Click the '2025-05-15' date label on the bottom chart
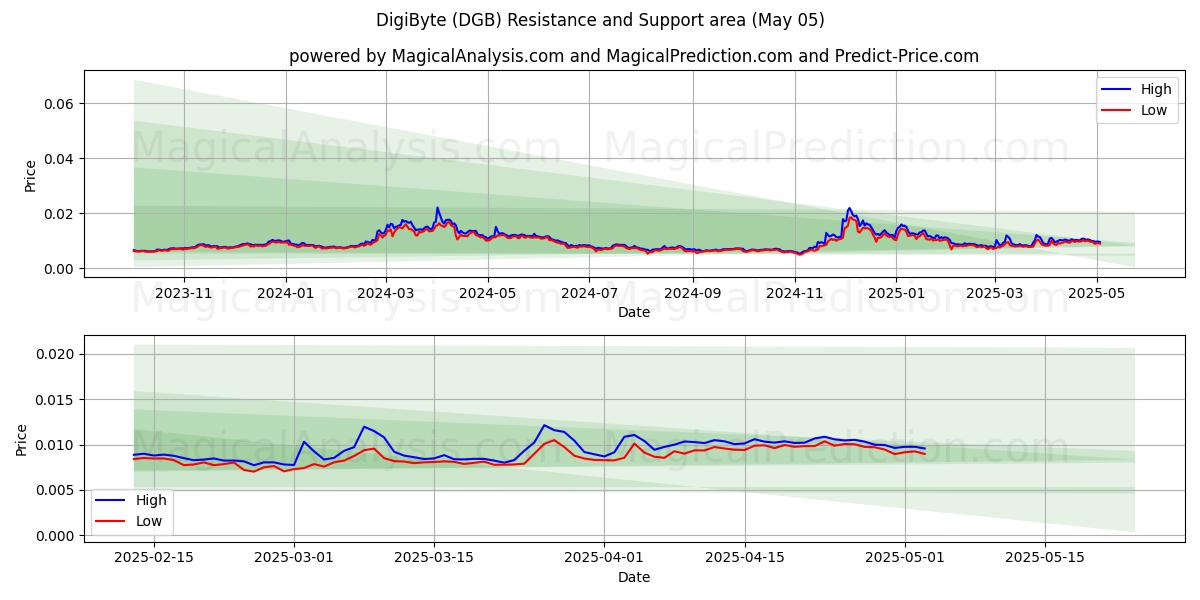The width and height of the screenshot is (1200, 600). (1045, 558)
